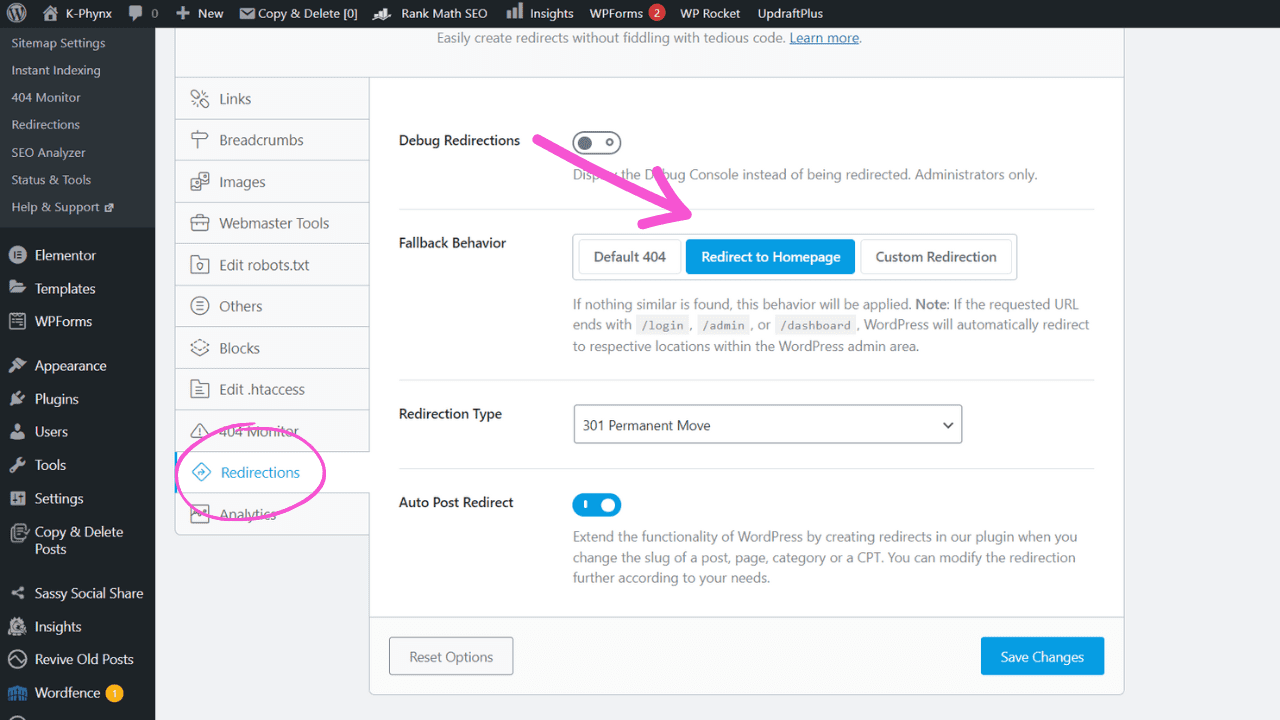Disable the Auto Post Redirect toggle

(x=597, y=504)
